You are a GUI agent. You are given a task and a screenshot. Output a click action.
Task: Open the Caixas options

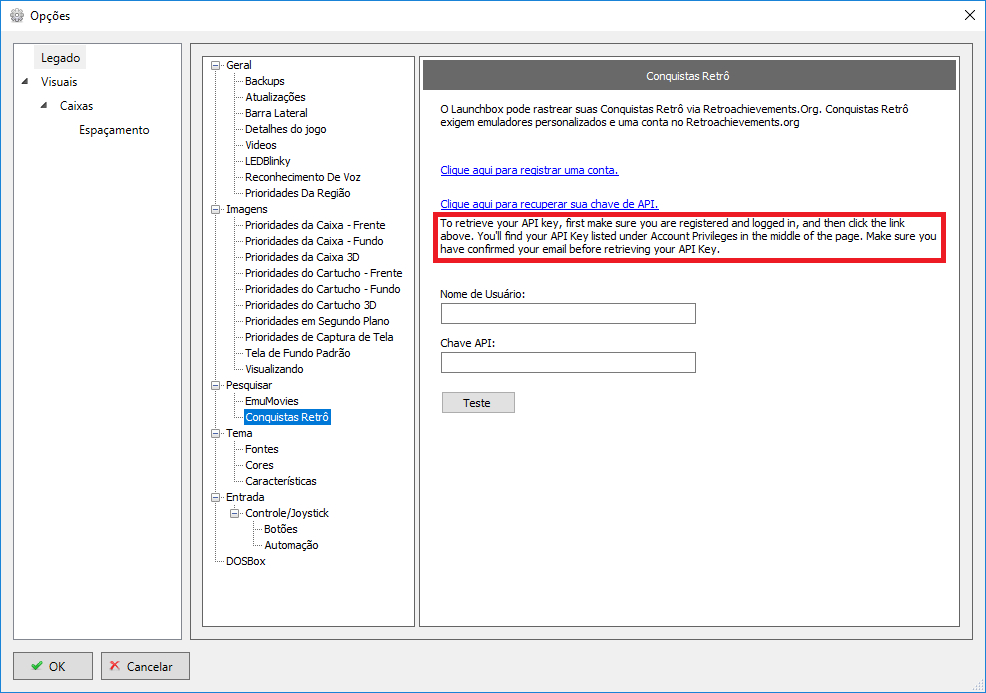(76, 106)
